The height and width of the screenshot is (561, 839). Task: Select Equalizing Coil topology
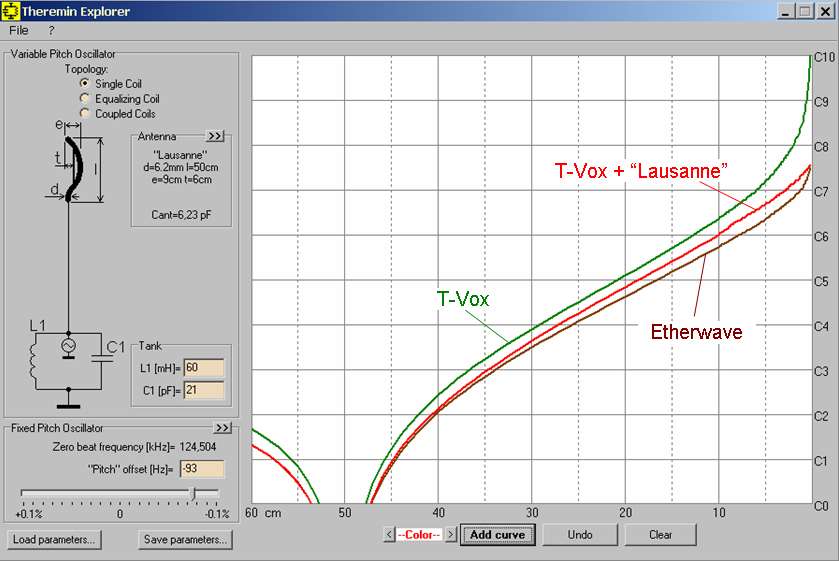84,98
